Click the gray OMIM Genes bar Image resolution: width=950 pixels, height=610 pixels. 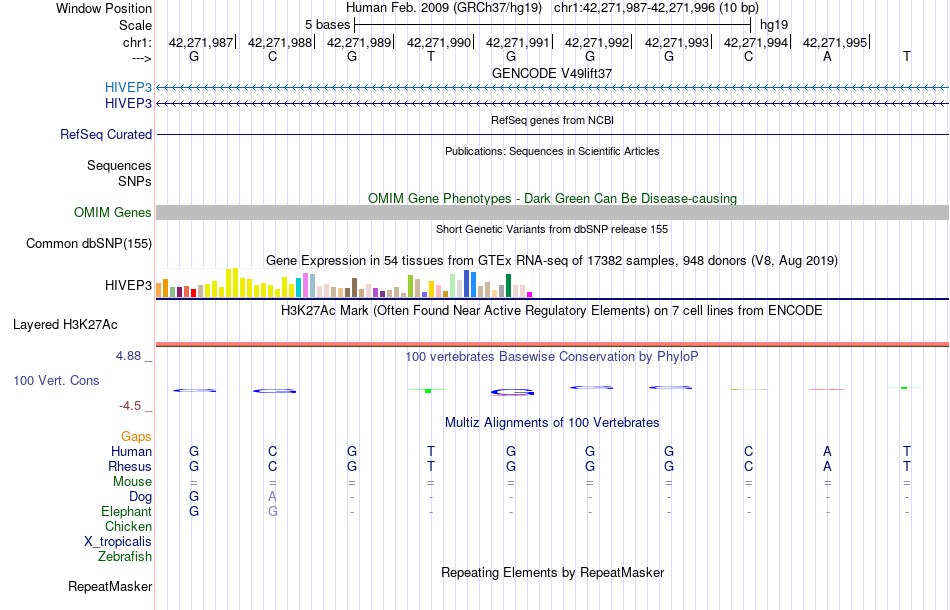552,212
